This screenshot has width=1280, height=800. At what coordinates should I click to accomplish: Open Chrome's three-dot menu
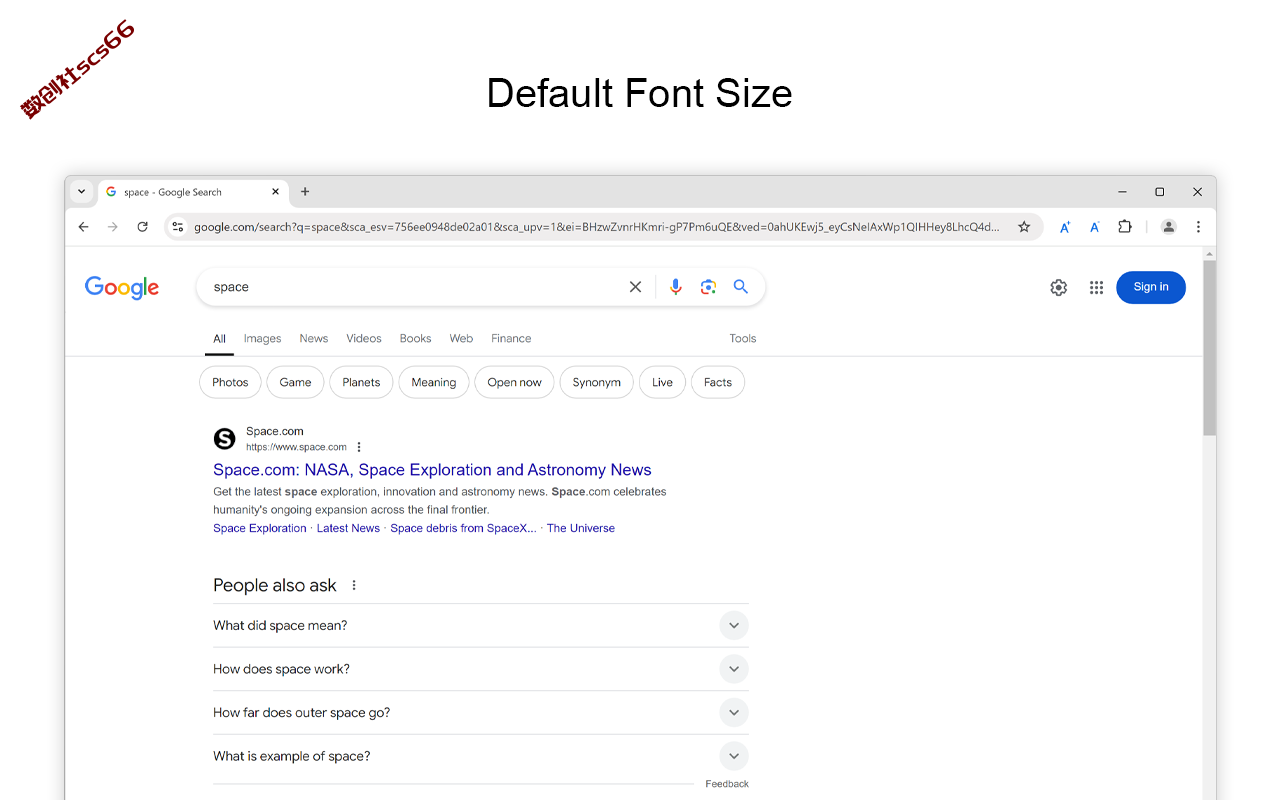1198,227
